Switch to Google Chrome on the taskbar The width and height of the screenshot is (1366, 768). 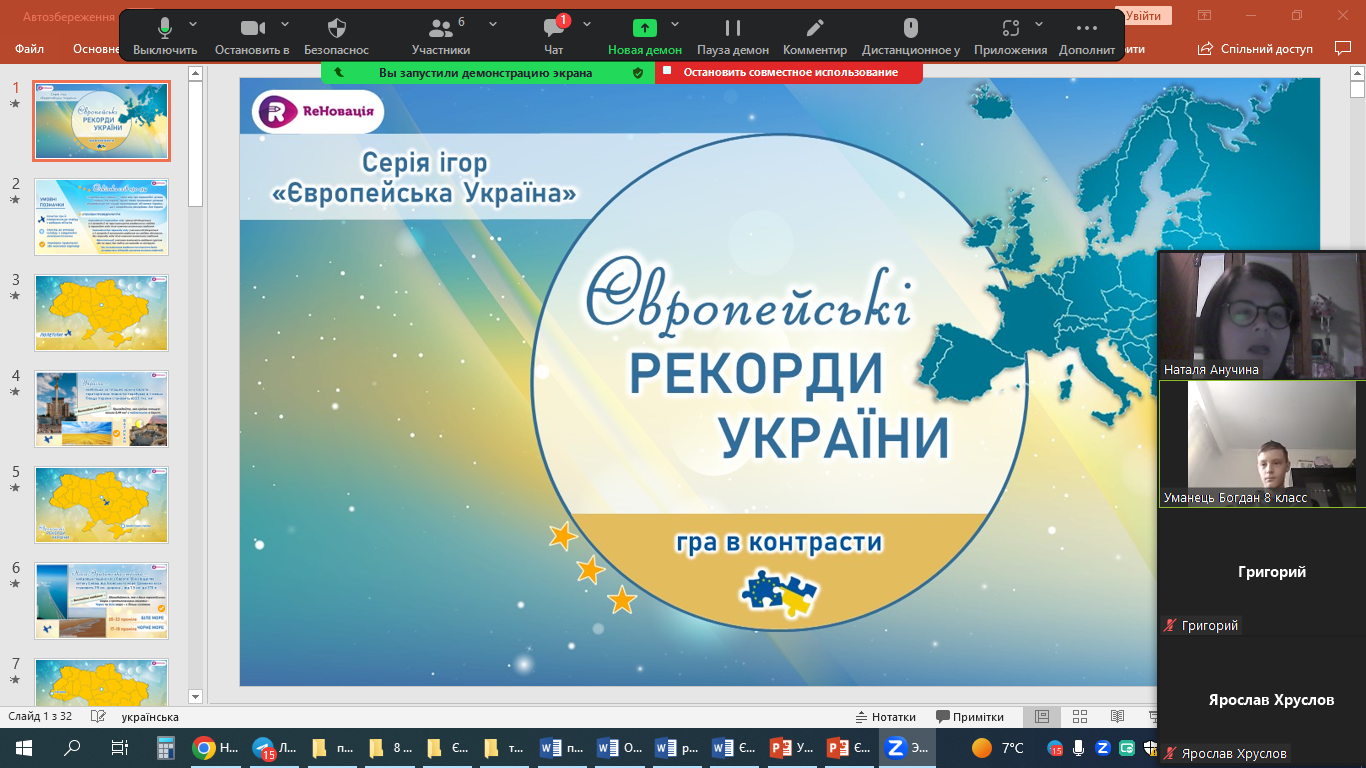click(215, 748)
